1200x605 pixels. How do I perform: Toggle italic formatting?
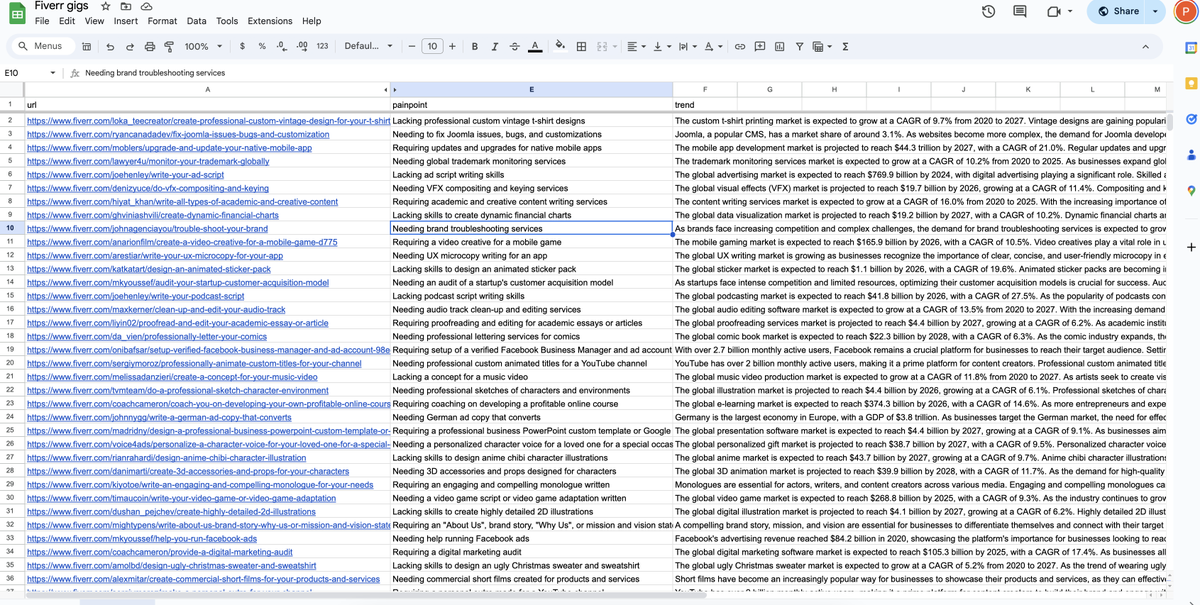[494, 46]
